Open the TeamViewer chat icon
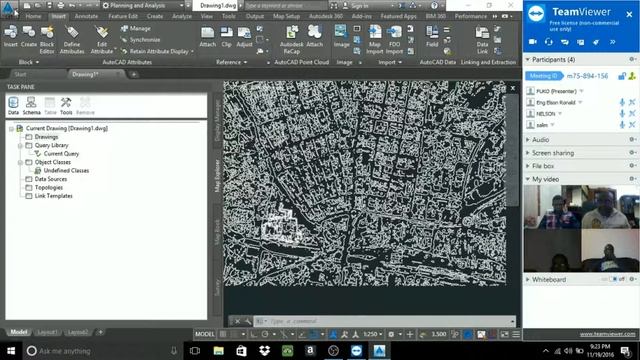The image size is (640, 360). tap(564, 42)
